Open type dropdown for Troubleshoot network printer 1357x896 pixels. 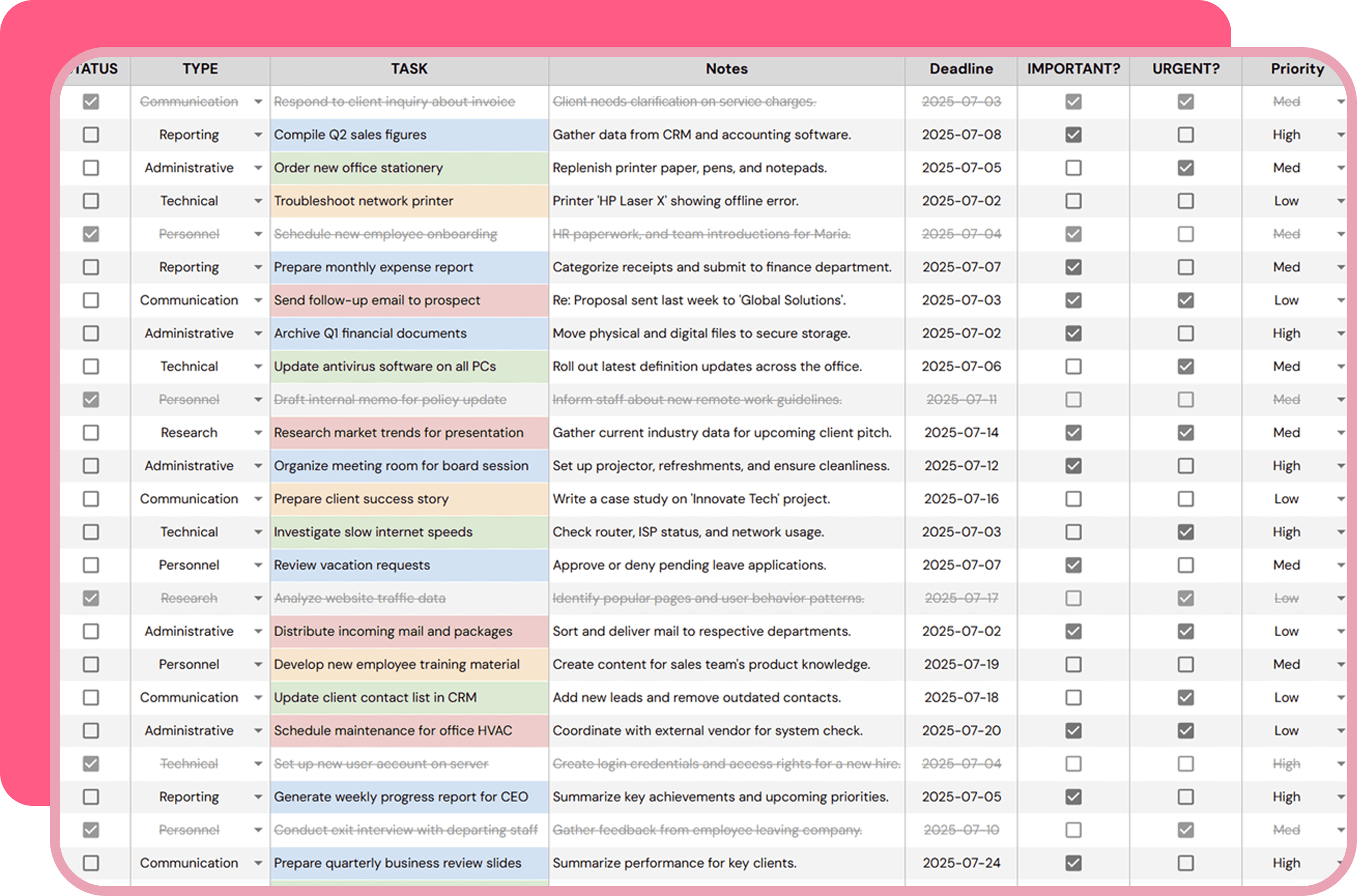(258, 201)
